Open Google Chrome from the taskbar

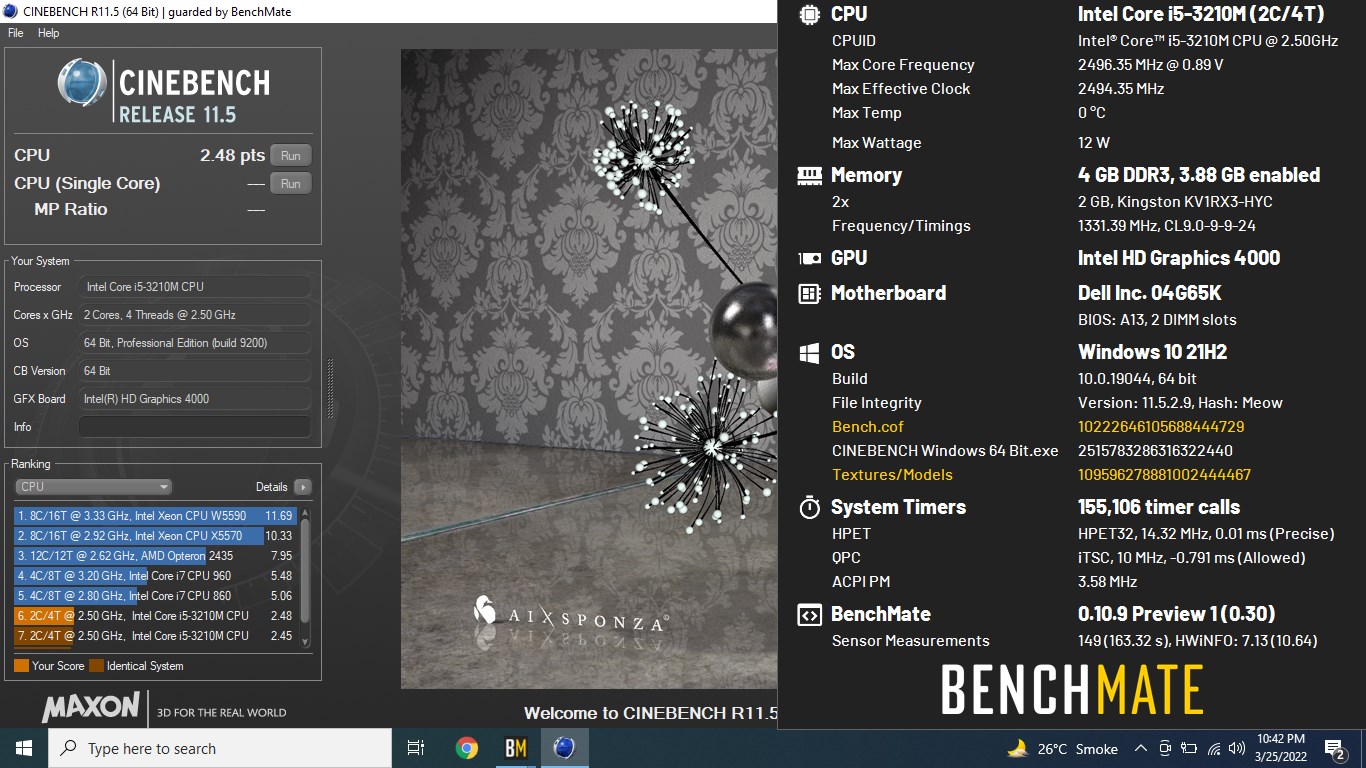tap(466, 748)
